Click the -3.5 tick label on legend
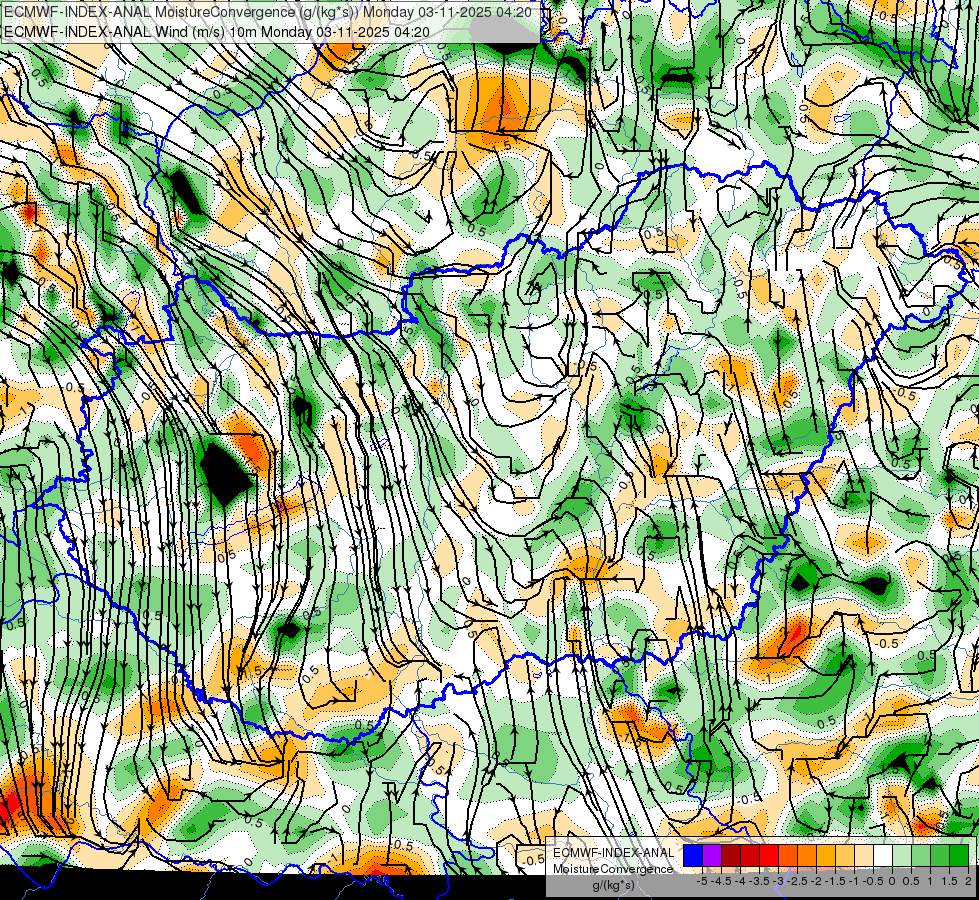This screenshot has width=979, height=900. coord(759,881)
